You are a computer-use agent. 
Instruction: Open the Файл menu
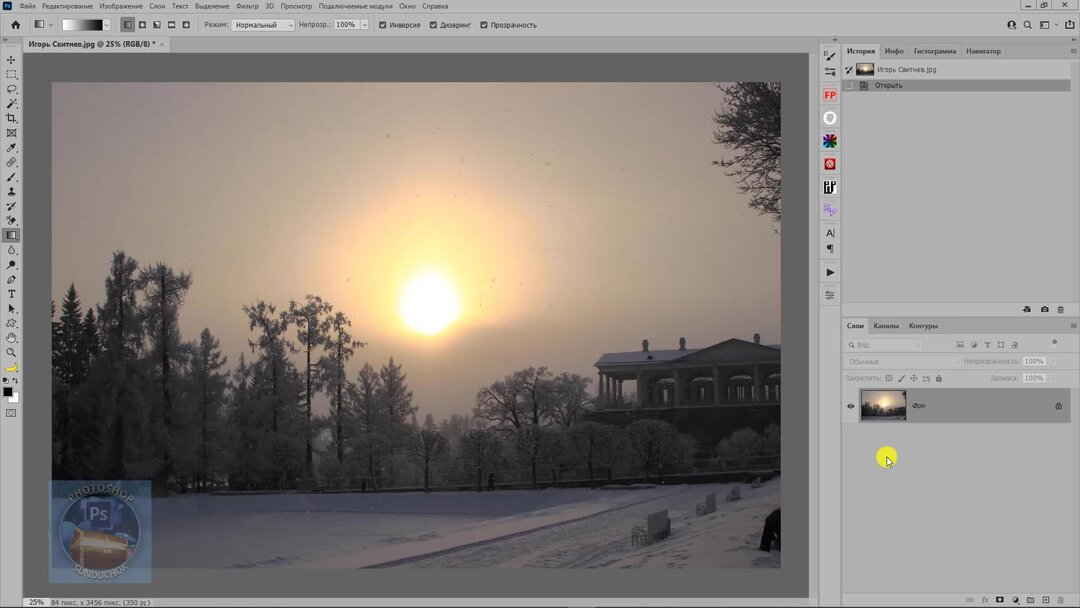click(28, 6)
